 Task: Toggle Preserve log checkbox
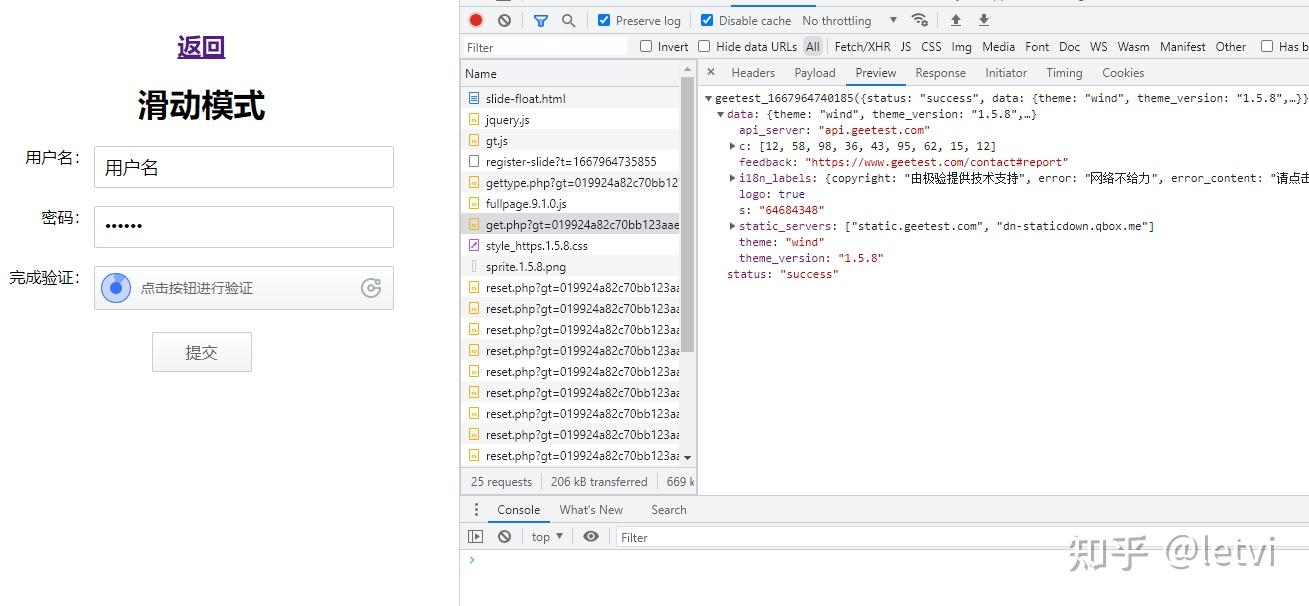[604, 20]
